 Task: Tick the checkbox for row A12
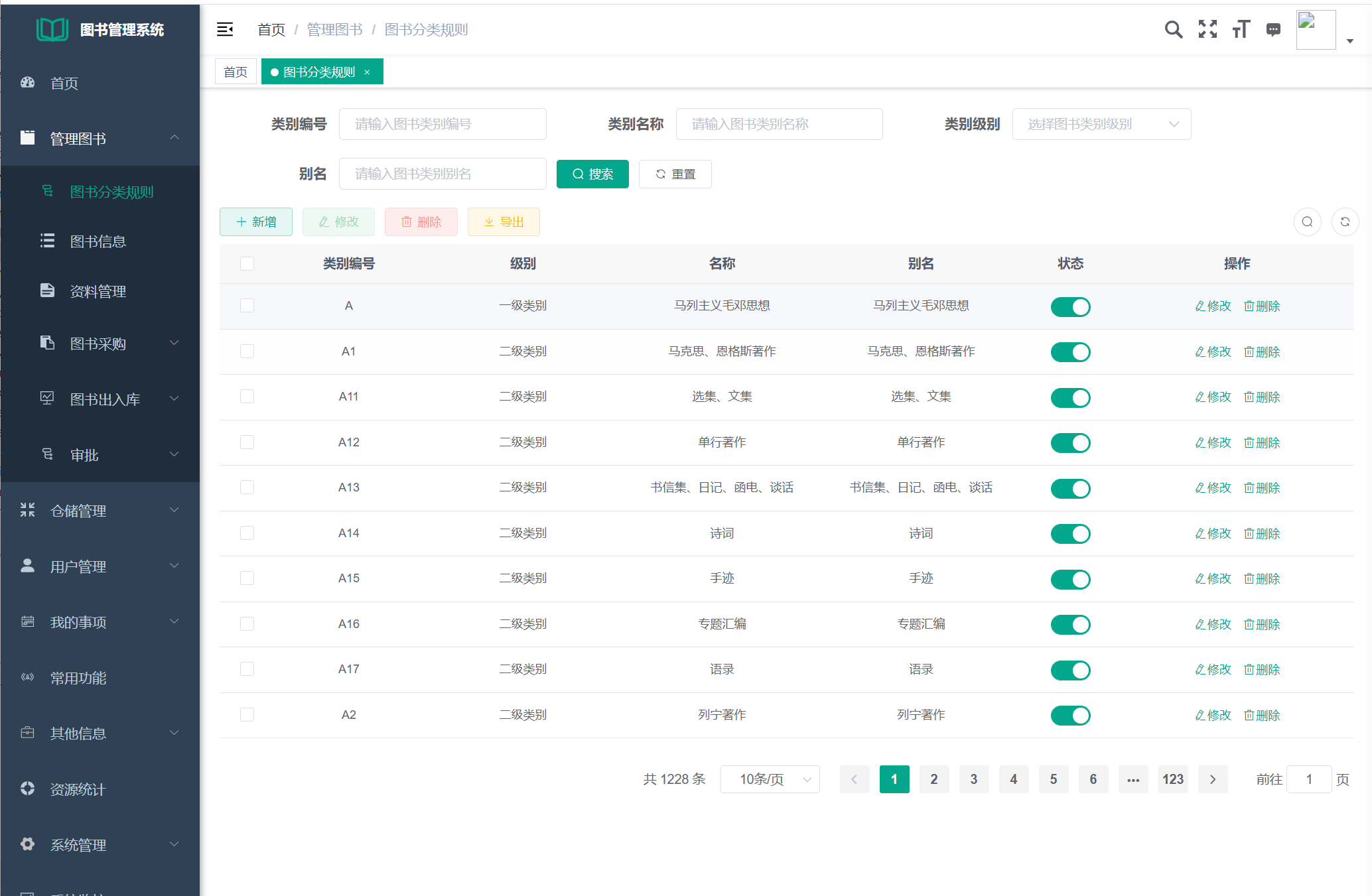247,442
